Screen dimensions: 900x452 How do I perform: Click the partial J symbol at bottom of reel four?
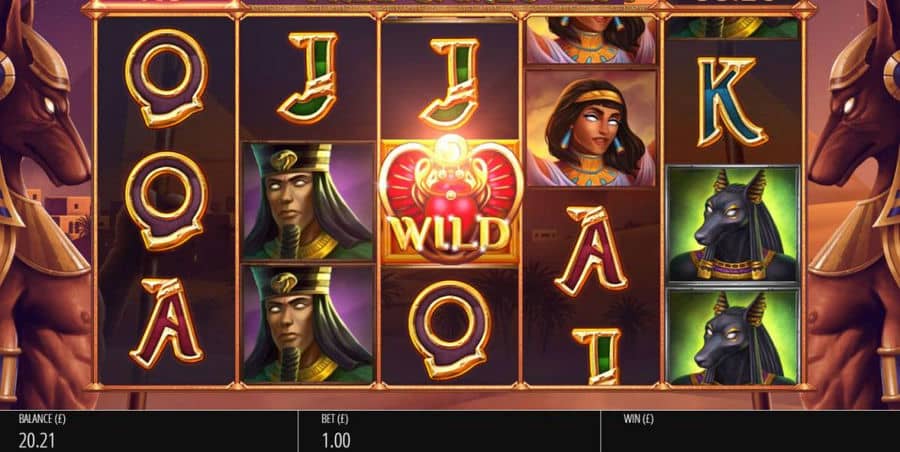tap(596, 356)
